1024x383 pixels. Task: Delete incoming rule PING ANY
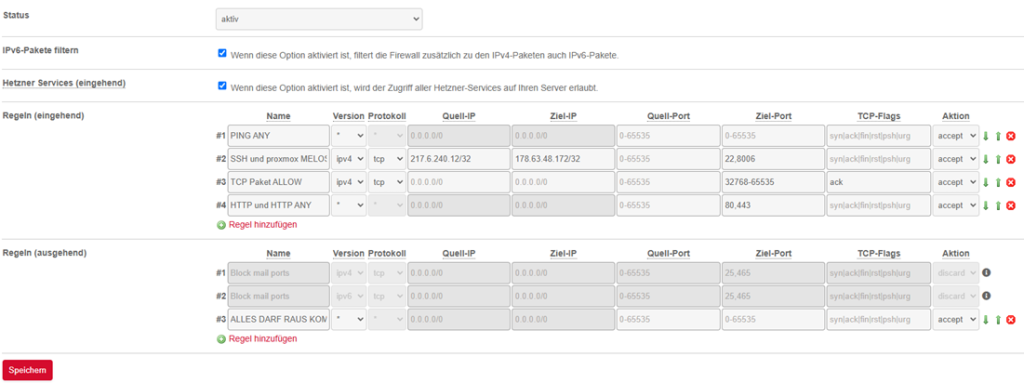1011,136
